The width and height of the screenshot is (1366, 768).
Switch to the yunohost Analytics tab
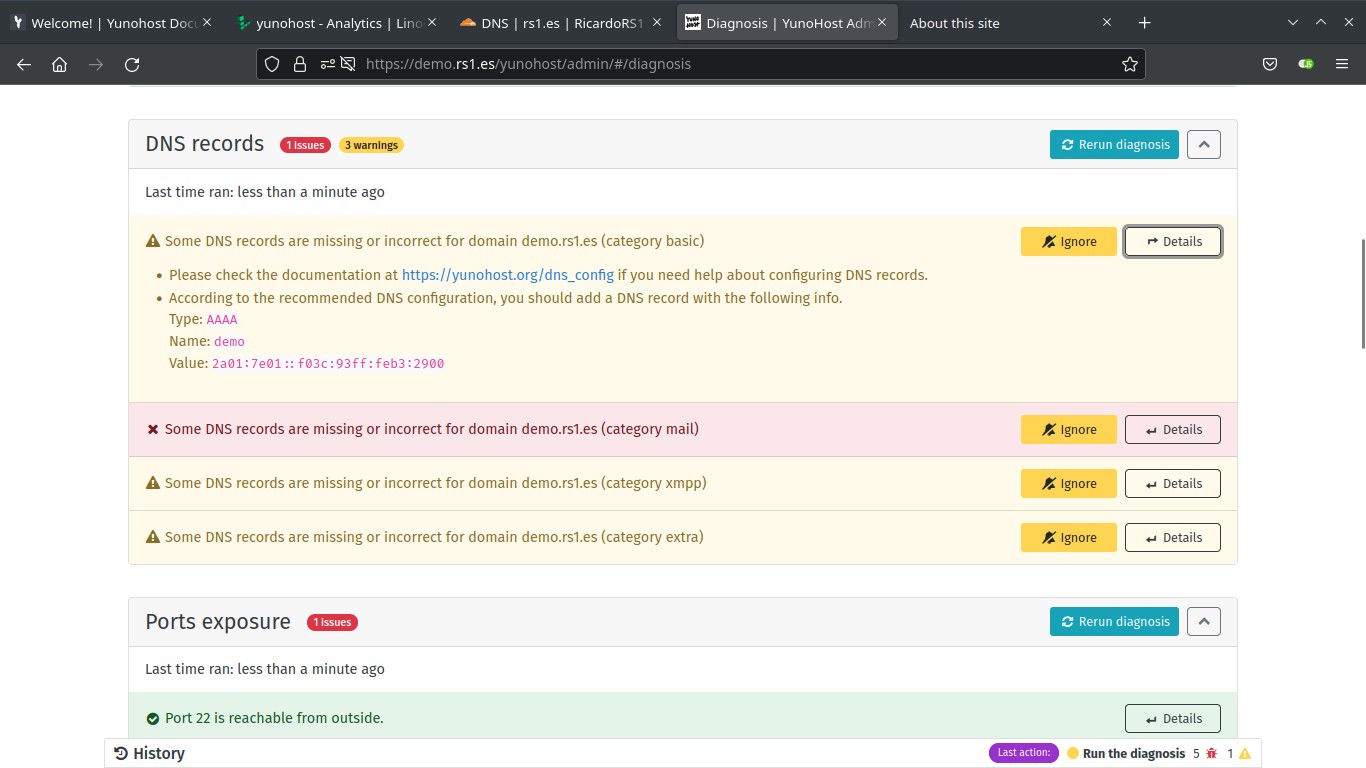(x=338, y=23)
